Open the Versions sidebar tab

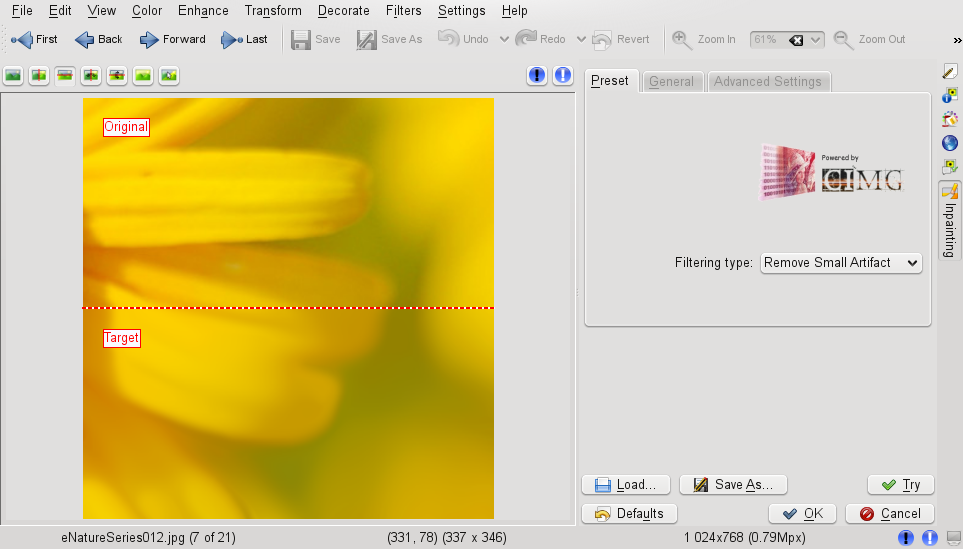click(950, 167)
